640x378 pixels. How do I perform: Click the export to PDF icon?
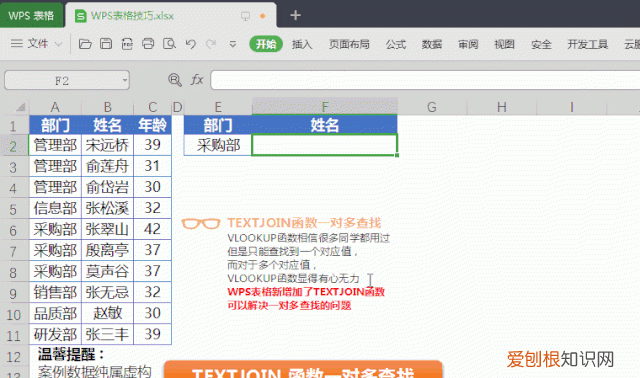(127, 44)
